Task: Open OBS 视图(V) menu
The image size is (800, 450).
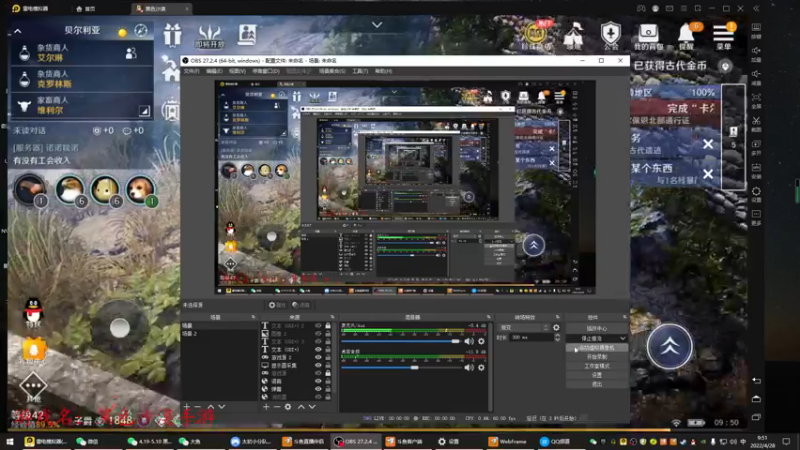Action: click(x=237, y=71)
